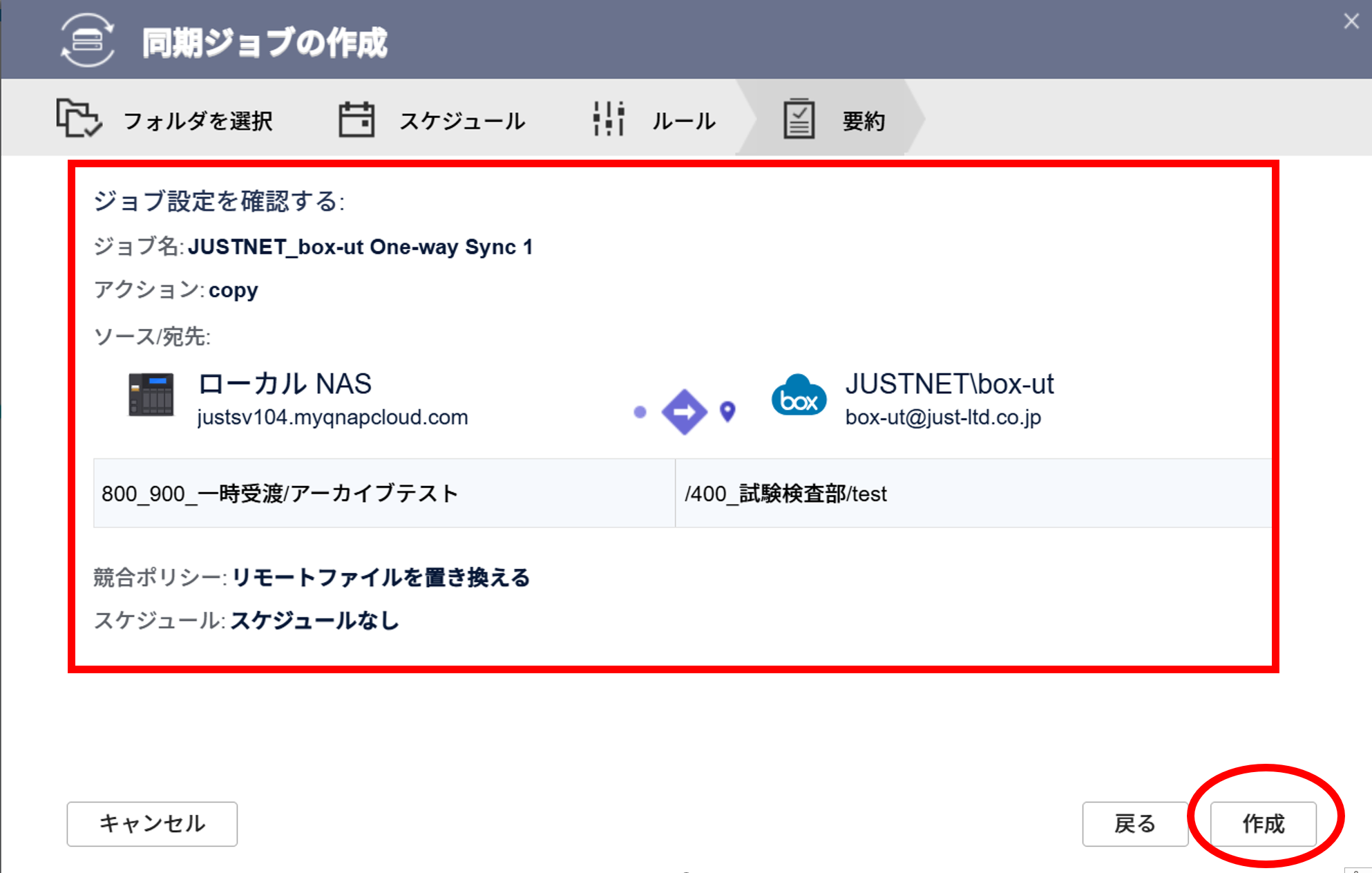
Task: Click the destination path /400_試験検査部/test cell
Action: click(x=973, y=494)
